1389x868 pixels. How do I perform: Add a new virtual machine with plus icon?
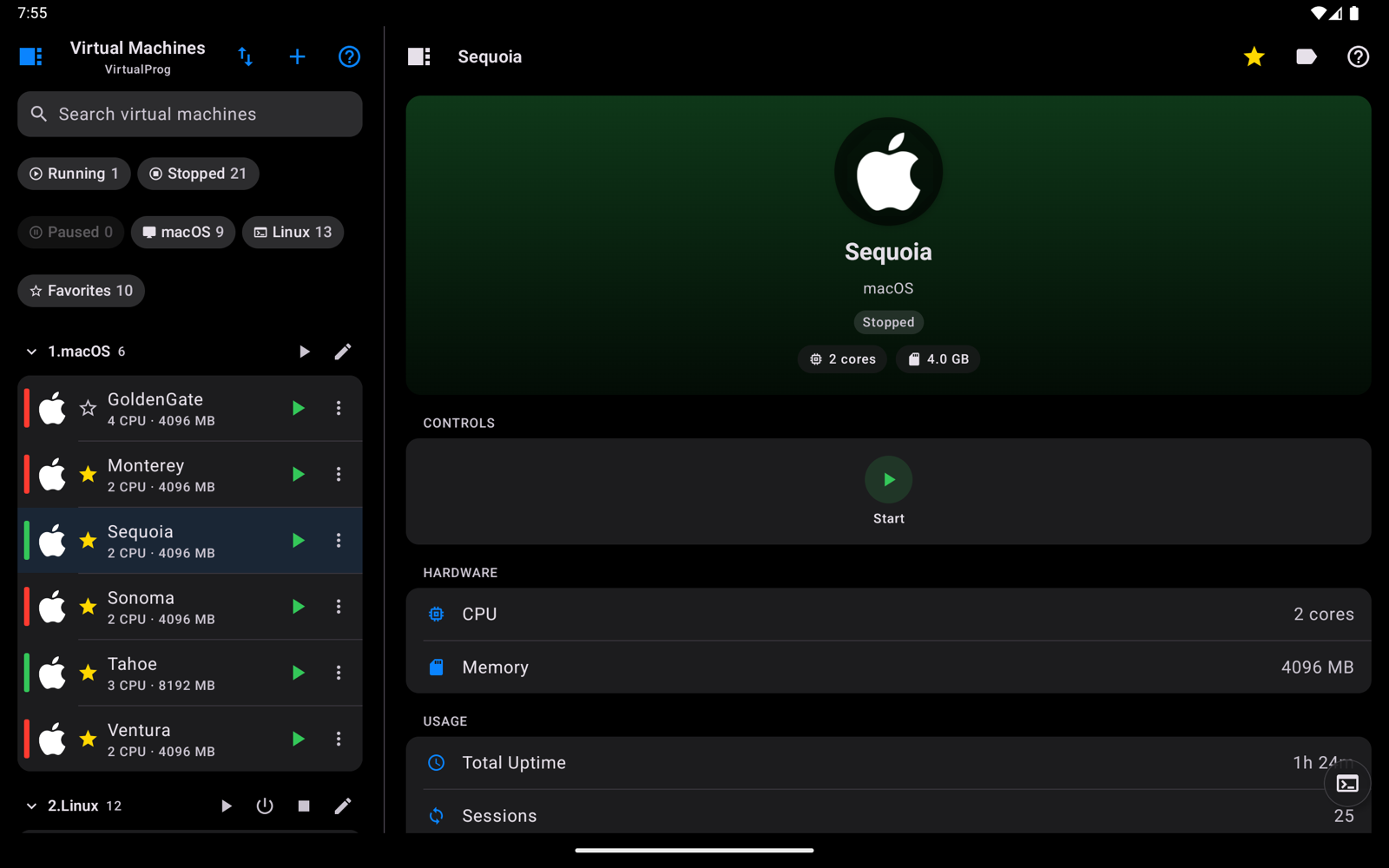[x=297, y=56]
